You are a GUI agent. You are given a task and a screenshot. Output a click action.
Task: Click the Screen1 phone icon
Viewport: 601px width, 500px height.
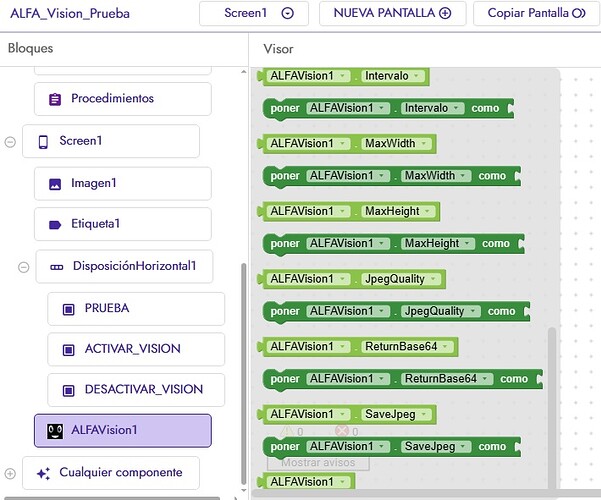43,141
